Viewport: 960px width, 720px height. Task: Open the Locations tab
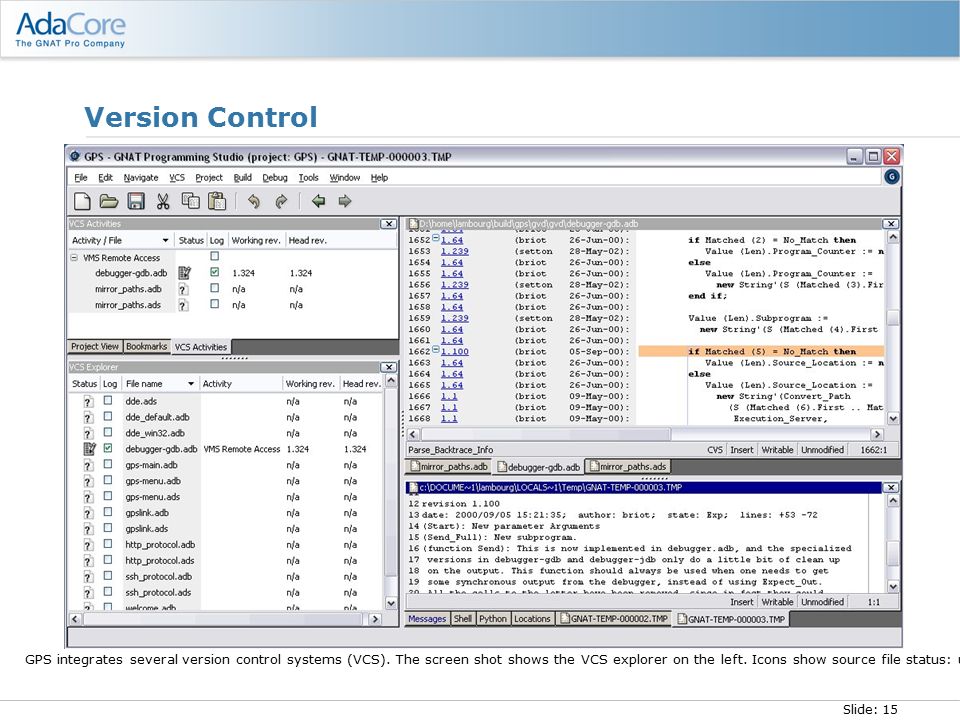[532, 619]
